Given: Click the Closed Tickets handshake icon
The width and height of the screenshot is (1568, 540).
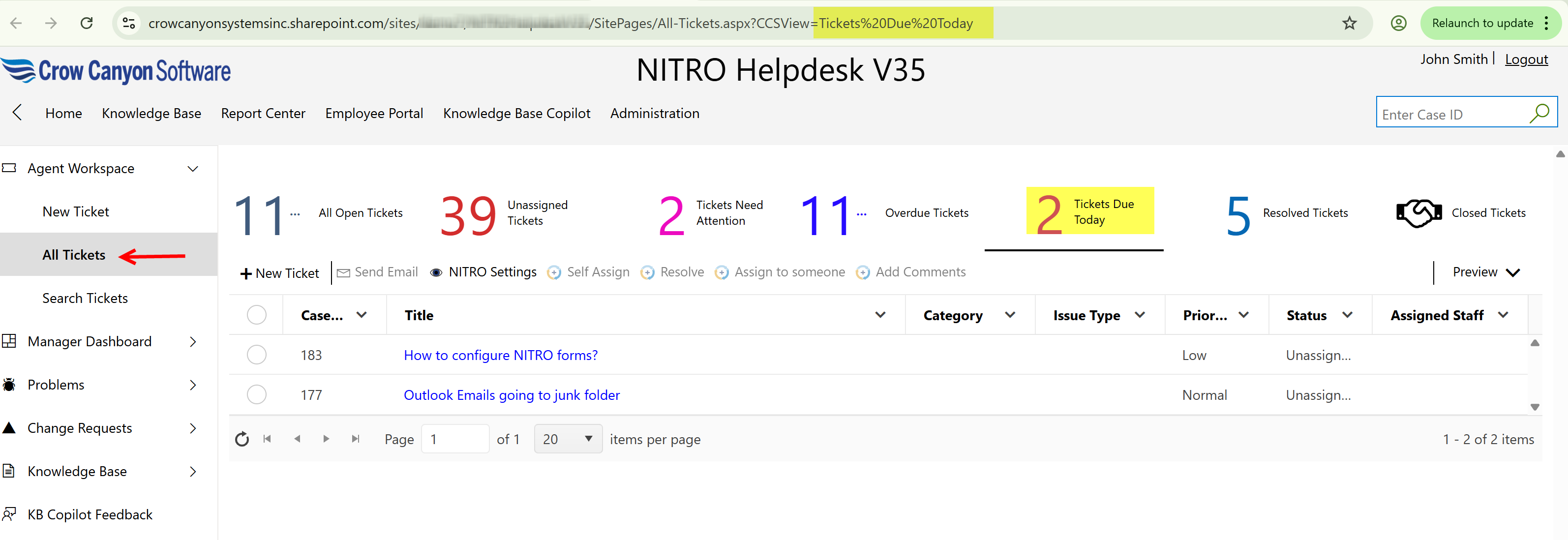Looking at the screenshot, I should [1419, 212].
